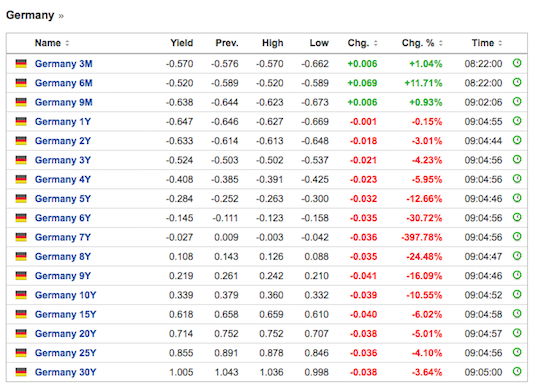Image resolution: width=536 pixels, height=391 pixels.
Task: Click the double chevron next to Germany heading
Action: click(61, 16)
